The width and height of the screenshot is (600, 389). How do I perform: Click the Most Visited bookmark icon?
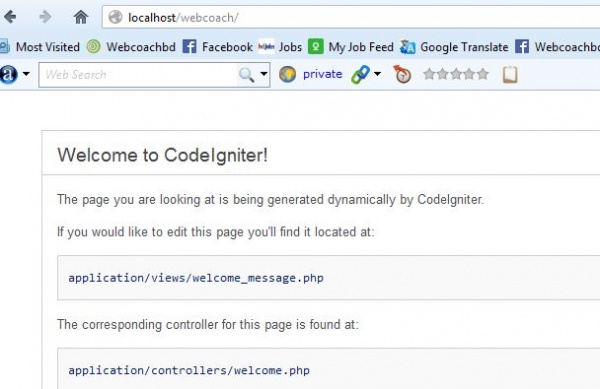(4, 47)
